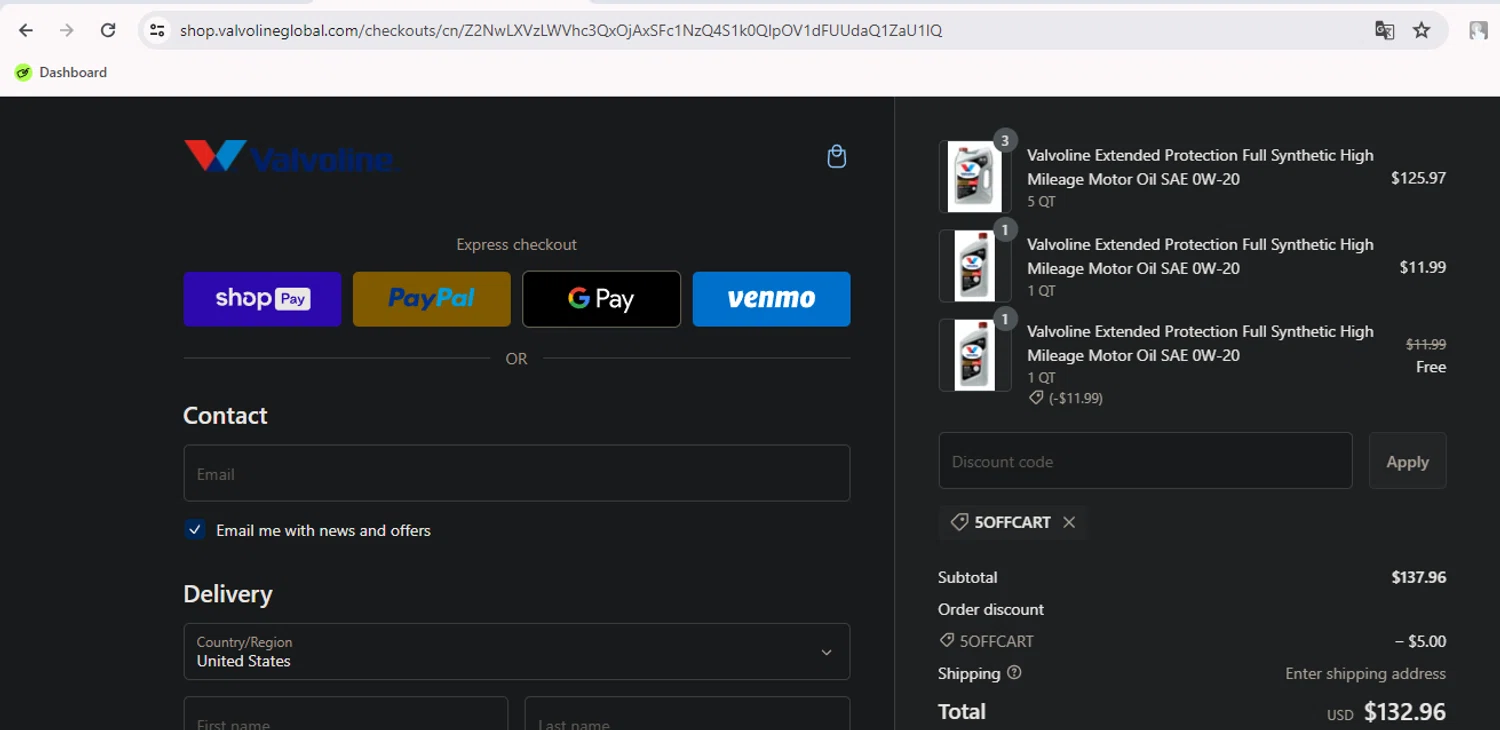Image resolution: width=1500 pixels, height=730 pixels.
Task: Click the Valvoline logo
Action: [291, 157]
